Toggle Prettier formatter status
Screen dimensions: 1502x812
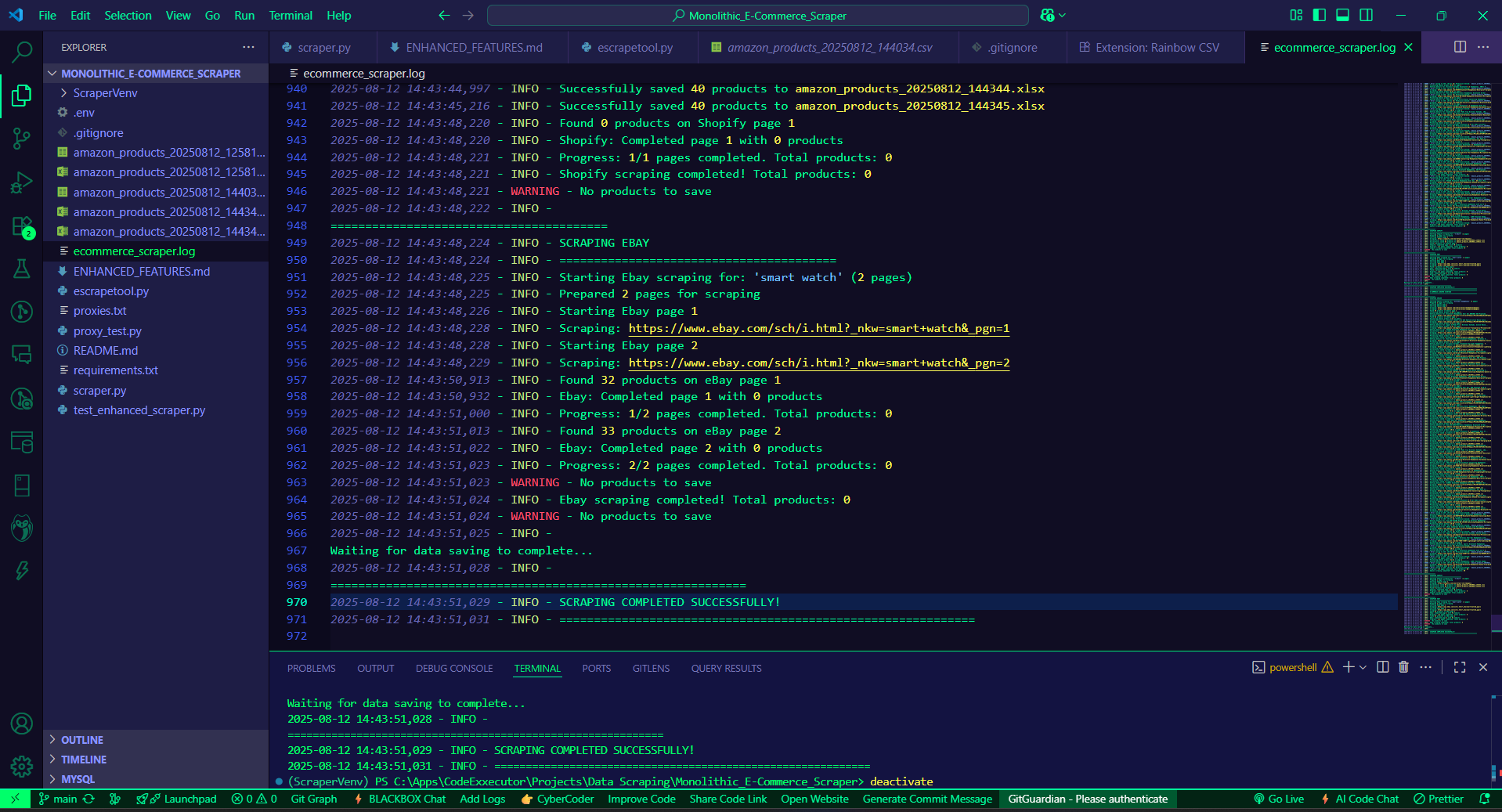[x=1439, y=799]
